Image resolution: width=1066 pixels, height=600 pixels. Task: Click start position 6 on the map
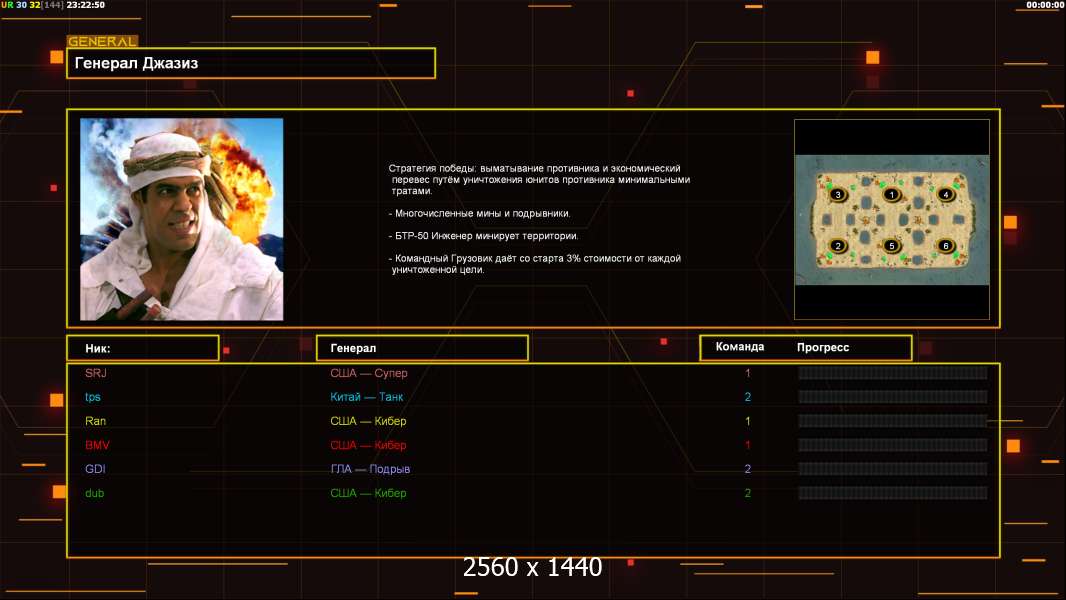coord(945,245)
